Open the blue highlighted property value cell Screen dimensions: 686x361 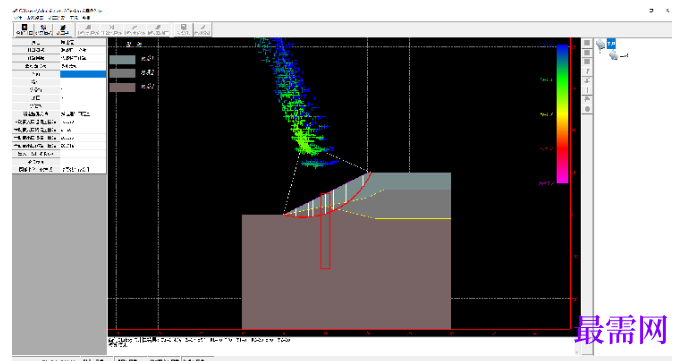point(83,74)
